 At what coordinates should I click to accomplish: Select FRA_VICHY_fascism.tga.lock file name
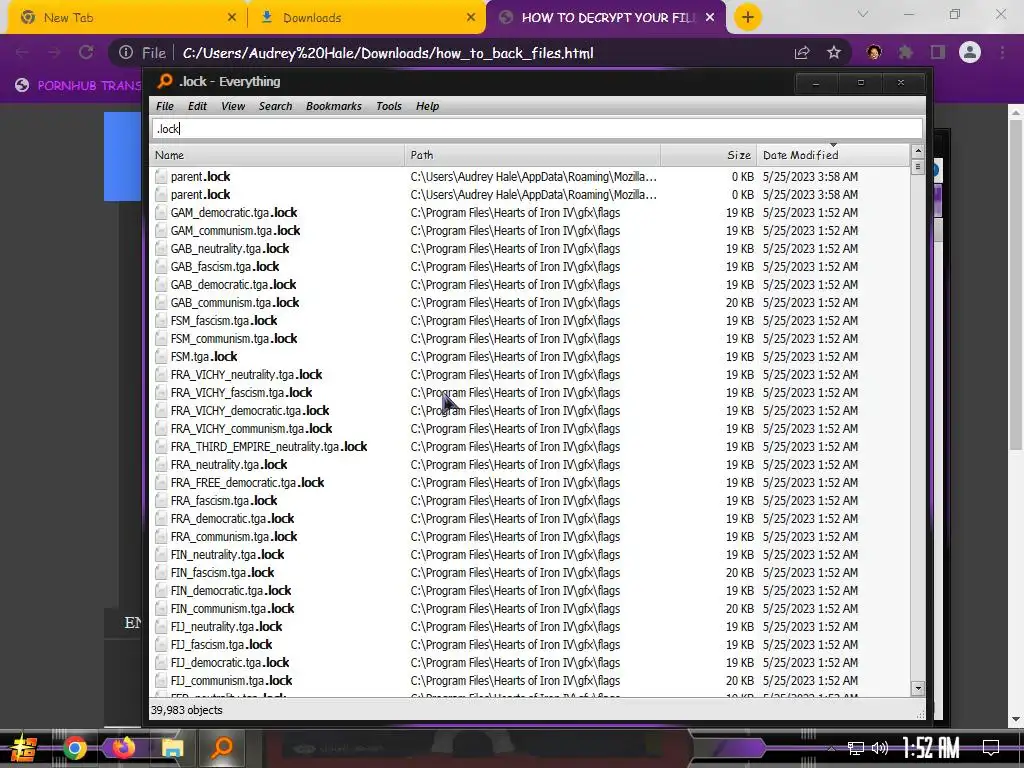coord(241,392)
